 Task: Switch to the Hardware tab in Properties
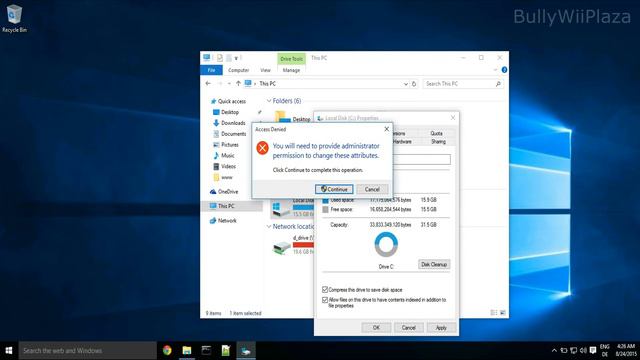[x=402, y=142]
